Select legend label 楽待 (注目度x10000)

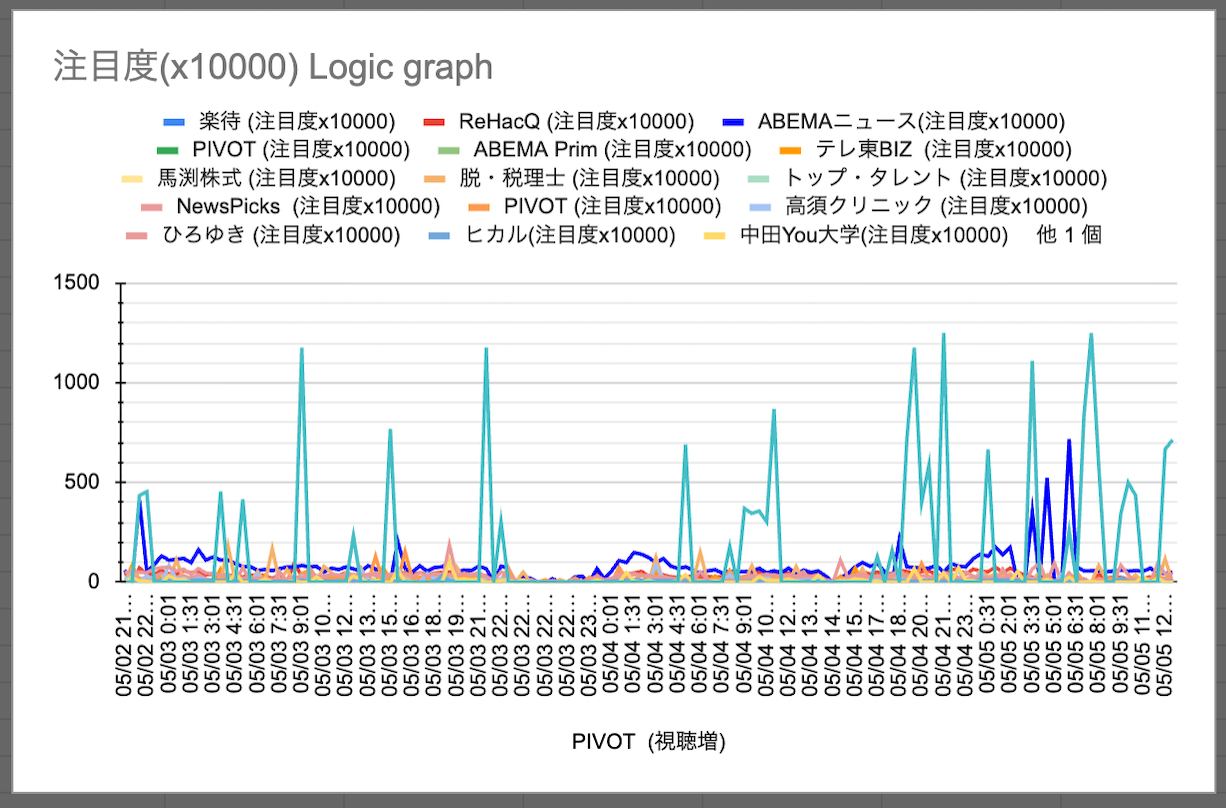[297, 122]
